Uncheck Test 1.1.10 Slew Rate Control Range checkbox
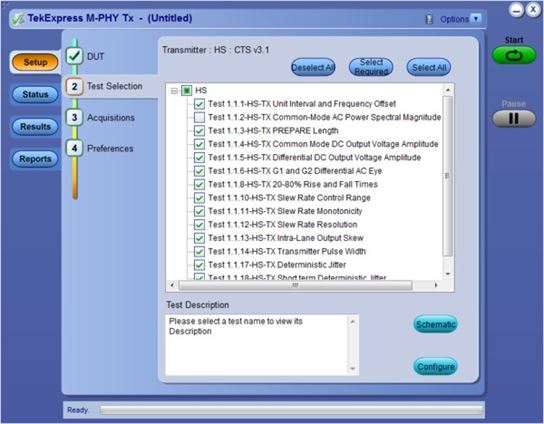Image resolution: width=544 pixels, height=424 pixels. [199, 198]
